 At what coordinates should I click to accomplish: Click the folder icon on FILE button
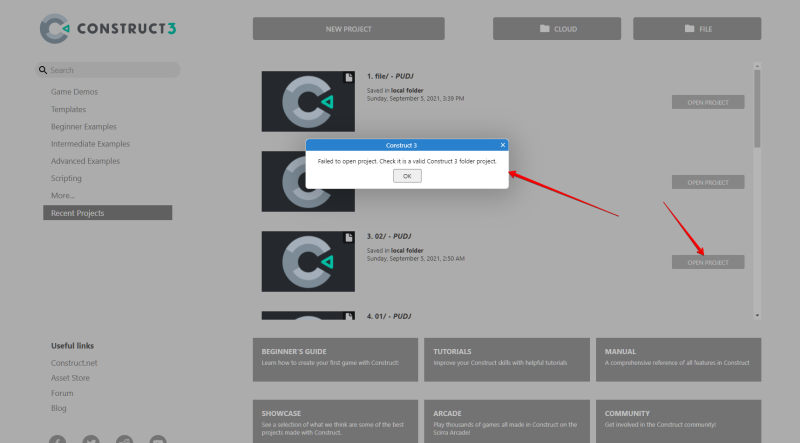tap(689, 29)
